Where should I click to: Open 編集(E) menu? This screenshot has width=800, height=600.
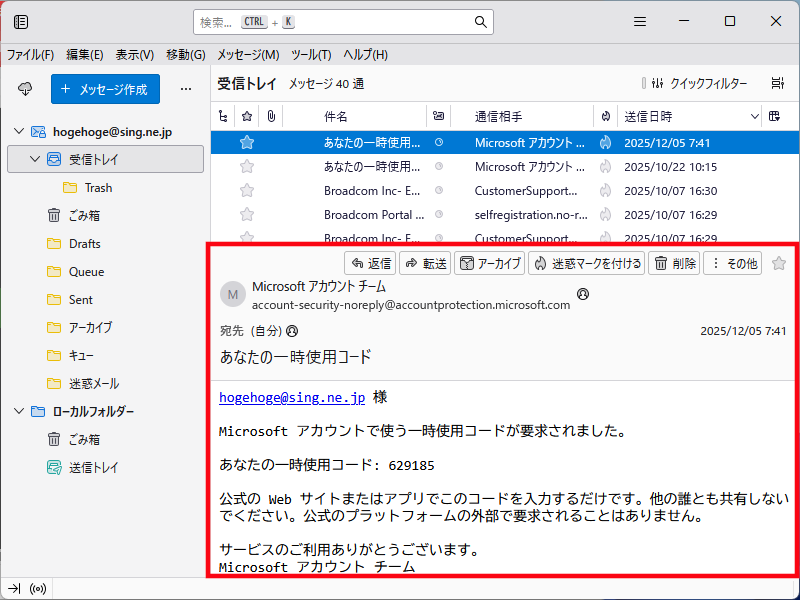[85, 55]
